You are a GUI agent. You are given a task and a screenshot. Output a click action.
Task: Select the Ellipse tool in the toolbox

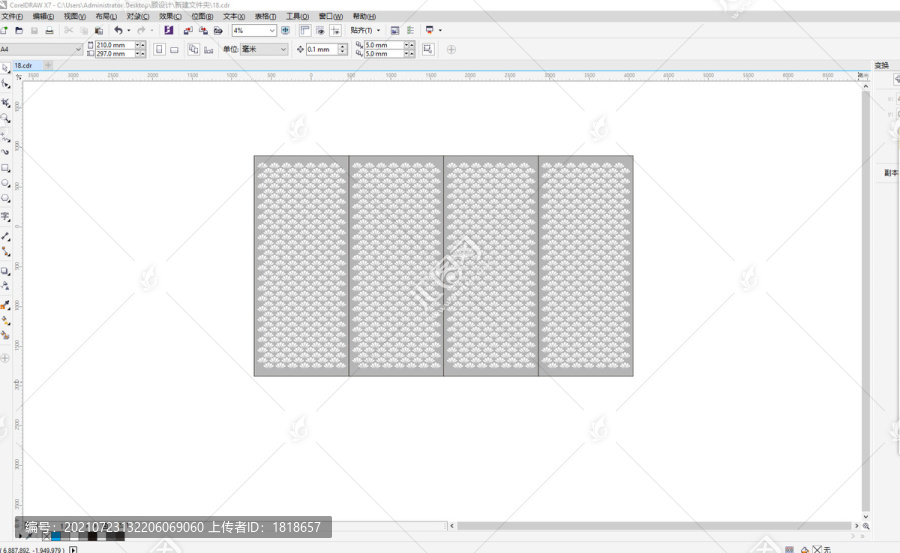[5, 183]
